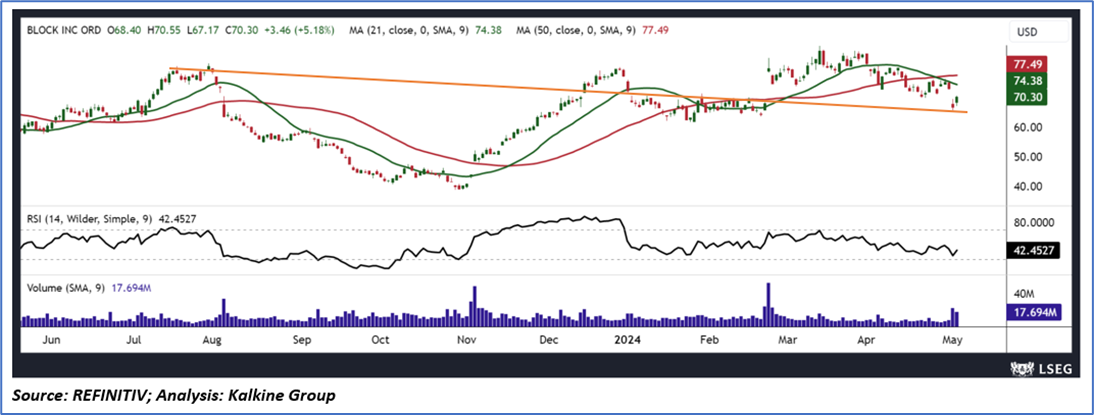Click the Mar label on the time axis
Screen dimensions: 1094x415
[788, 341]
